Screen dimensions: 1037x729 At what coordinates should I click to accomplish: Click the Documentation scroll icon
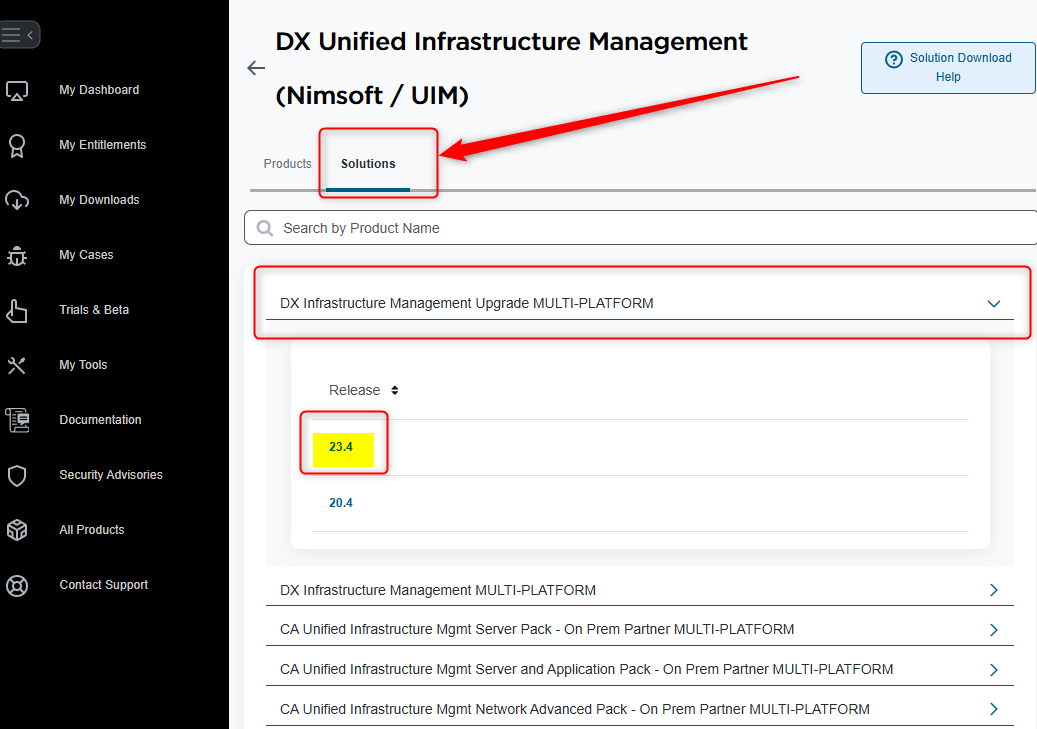[17, 420]
